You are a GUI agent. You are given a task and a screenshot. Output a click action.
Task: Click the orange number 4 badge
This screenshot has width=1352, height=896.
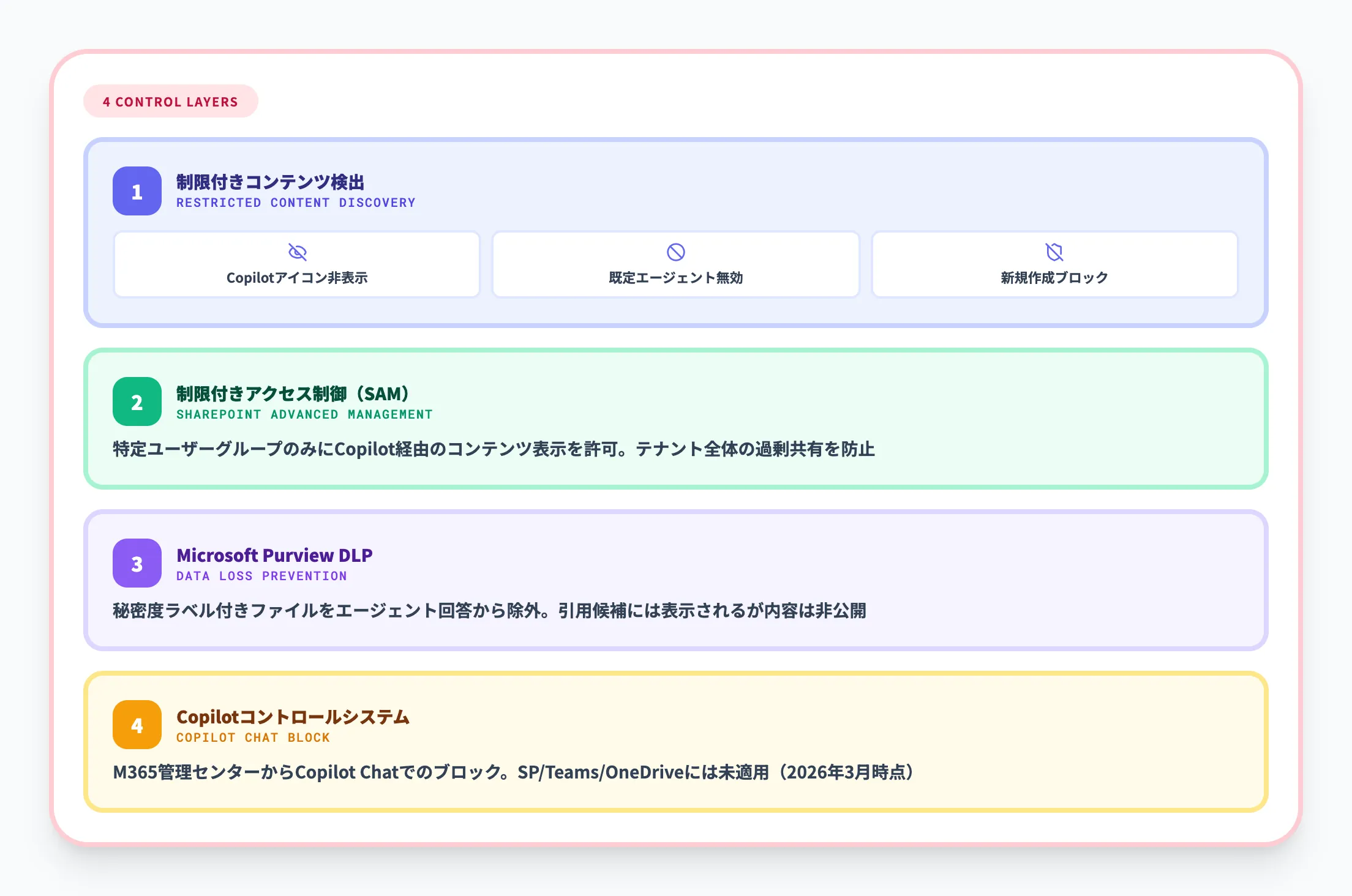coord(137,725)
